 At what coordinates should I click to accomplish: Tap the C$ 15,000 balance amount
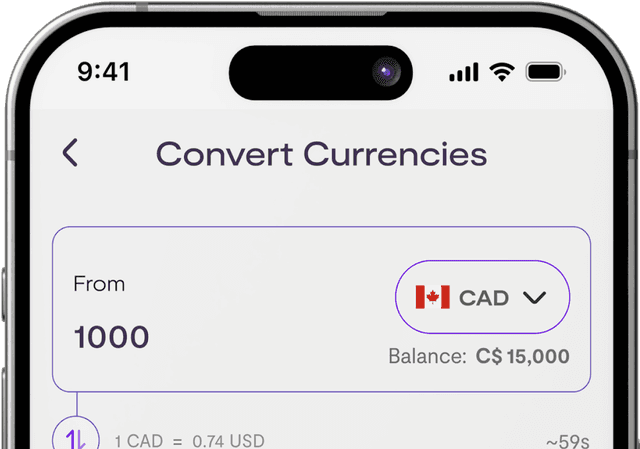(522, 356)
